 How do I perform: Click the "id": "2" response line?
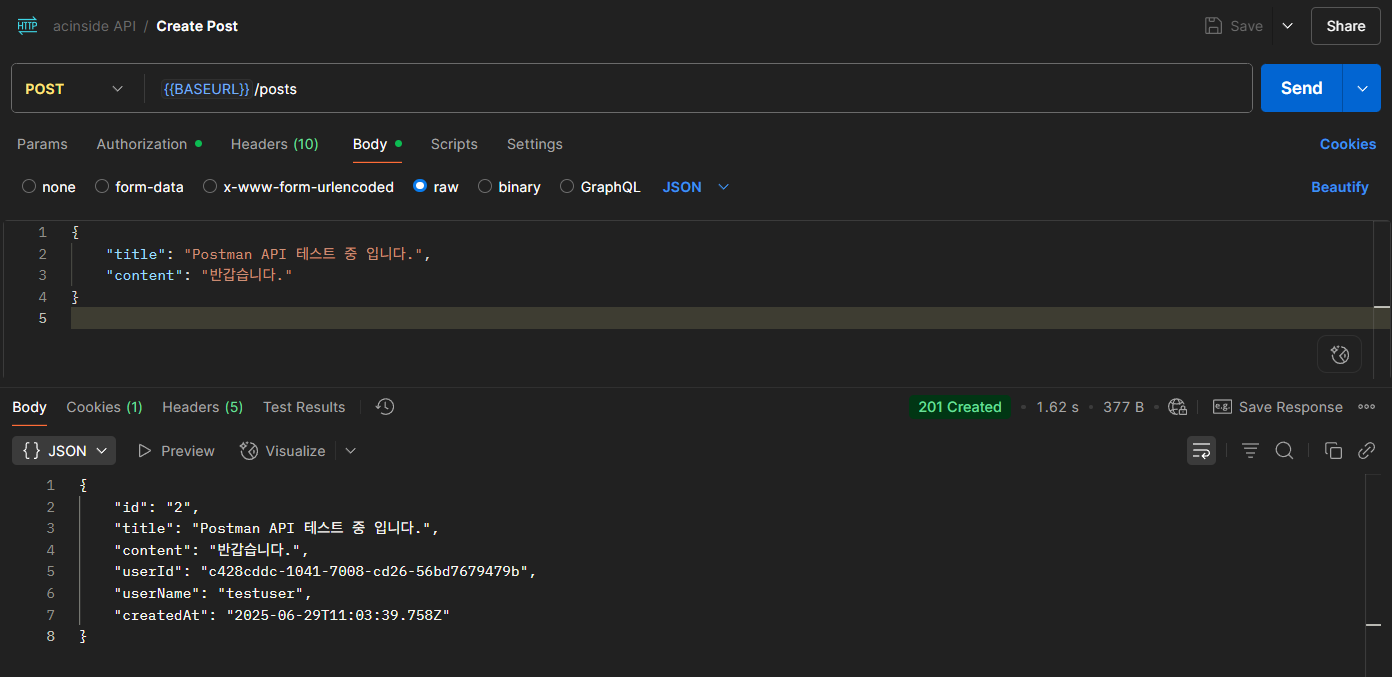tap(157, 507)
